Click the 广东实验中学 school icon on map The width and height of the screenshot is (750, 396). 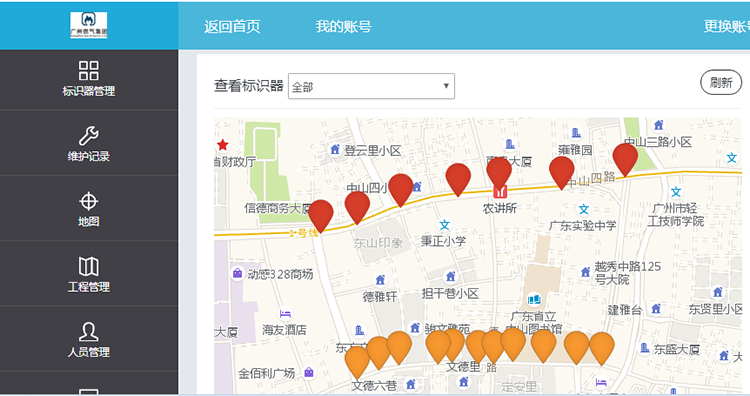[x=584, y=209]
